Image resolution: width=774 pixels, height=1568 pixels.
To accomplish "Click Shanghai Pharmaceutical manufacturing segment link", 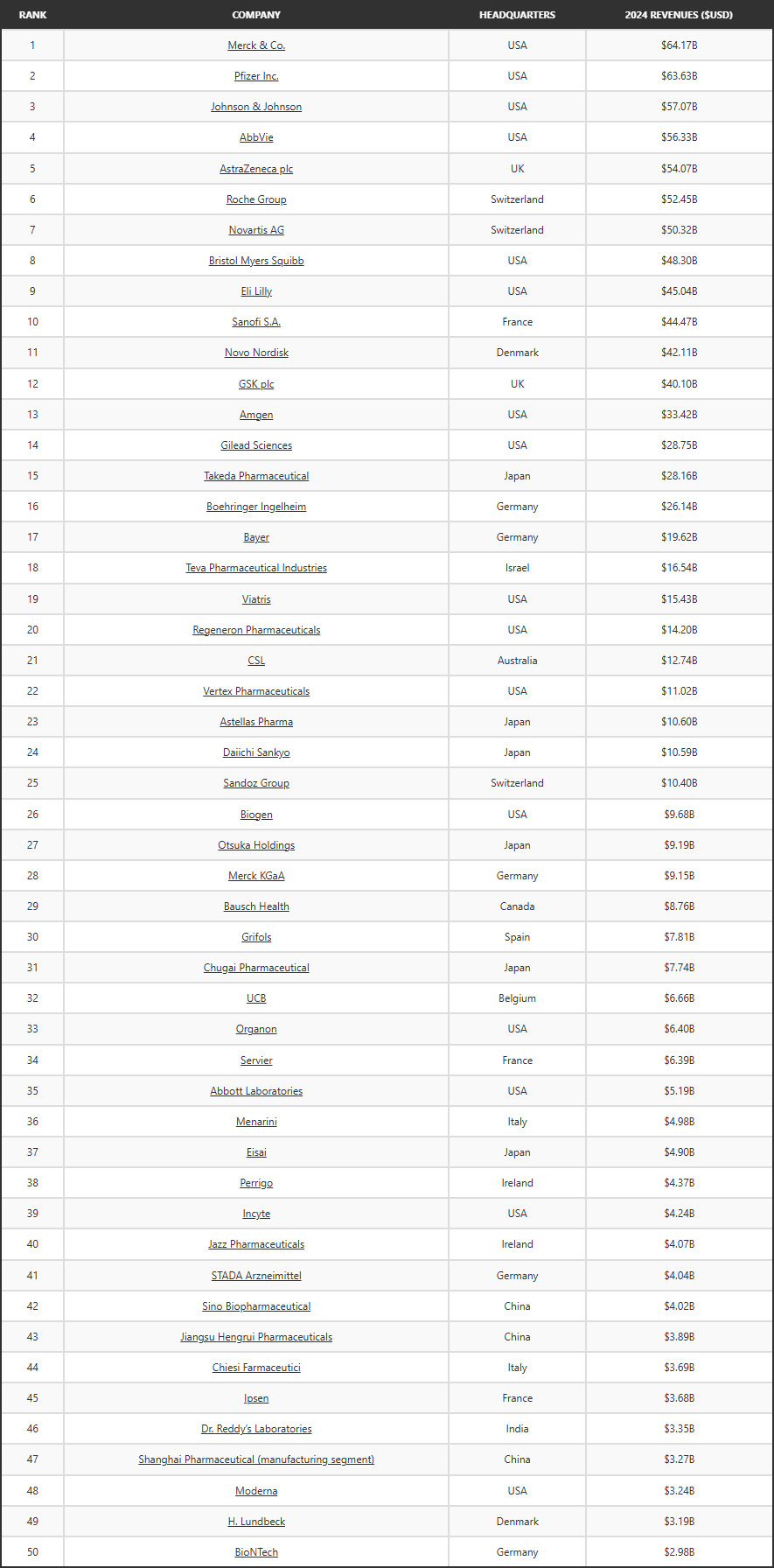I will click(256, 1459).
